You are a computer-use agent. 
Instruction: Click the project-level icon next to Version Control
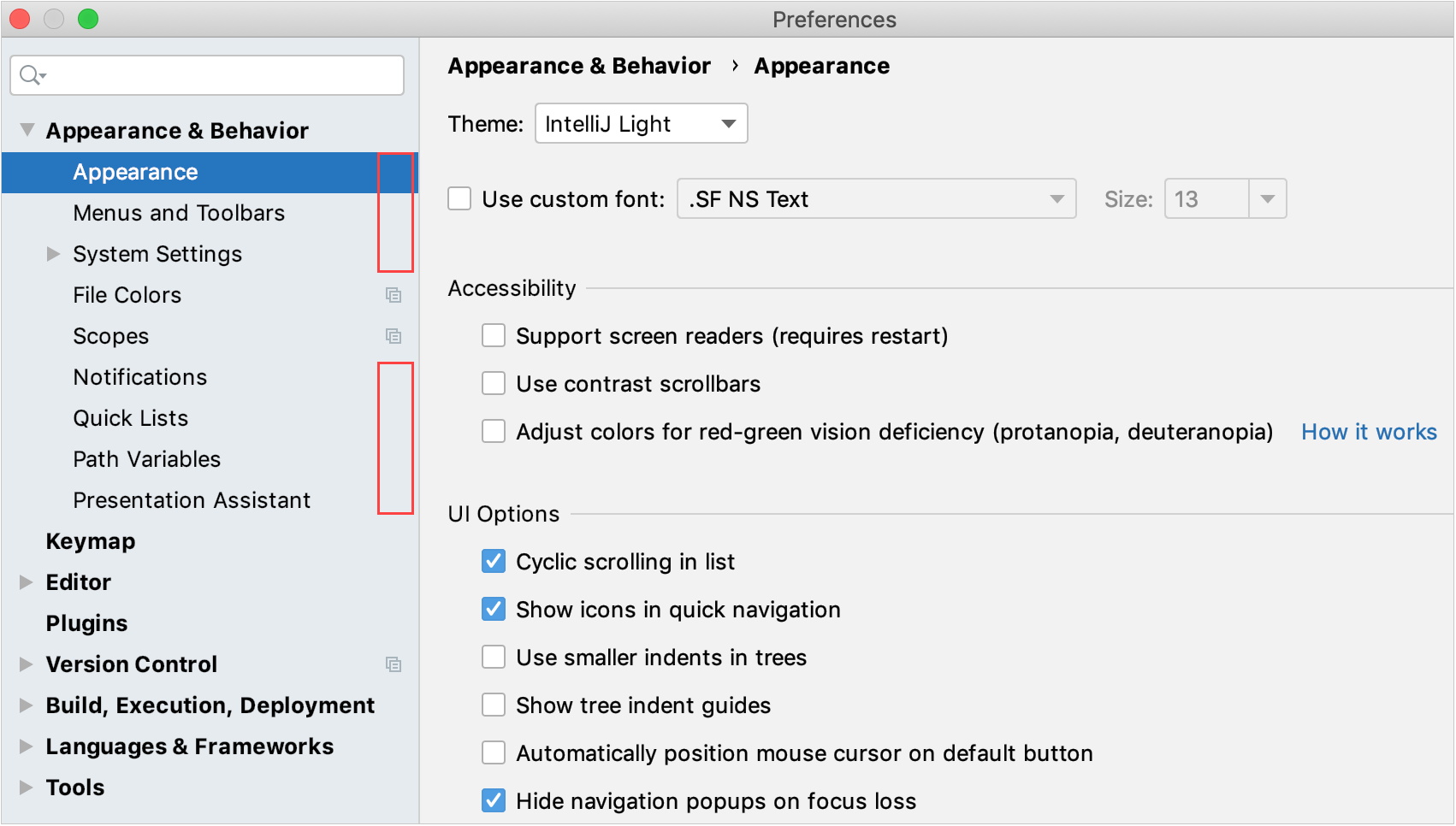(x=394, y=664)
